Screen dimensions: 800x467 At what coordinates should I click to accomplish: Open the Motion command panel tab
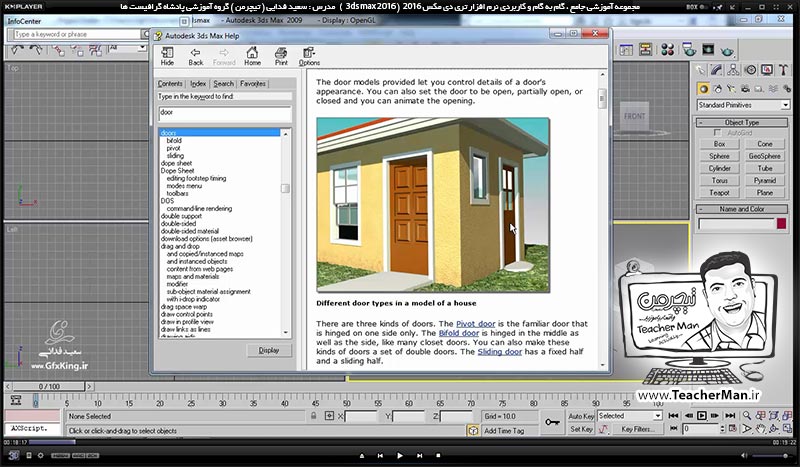pyautogui.click(x=750, y=70)
